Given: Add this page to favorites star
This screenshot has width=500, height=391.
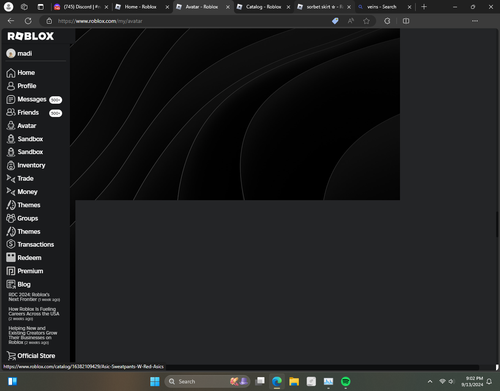Looking at the screenshot, I should [x=366, y=21].
